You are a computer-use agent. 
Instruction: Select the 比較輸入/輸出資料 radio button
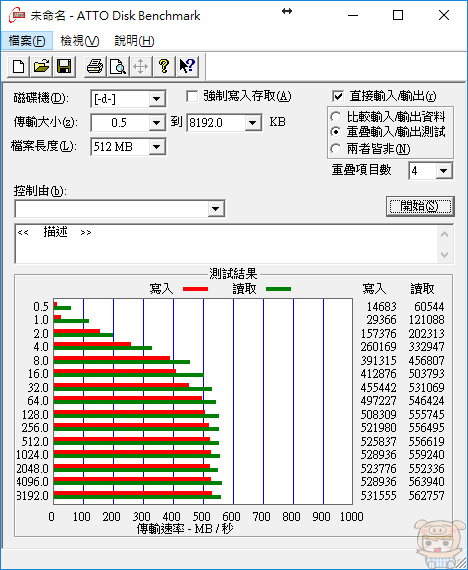pos(336,117)
